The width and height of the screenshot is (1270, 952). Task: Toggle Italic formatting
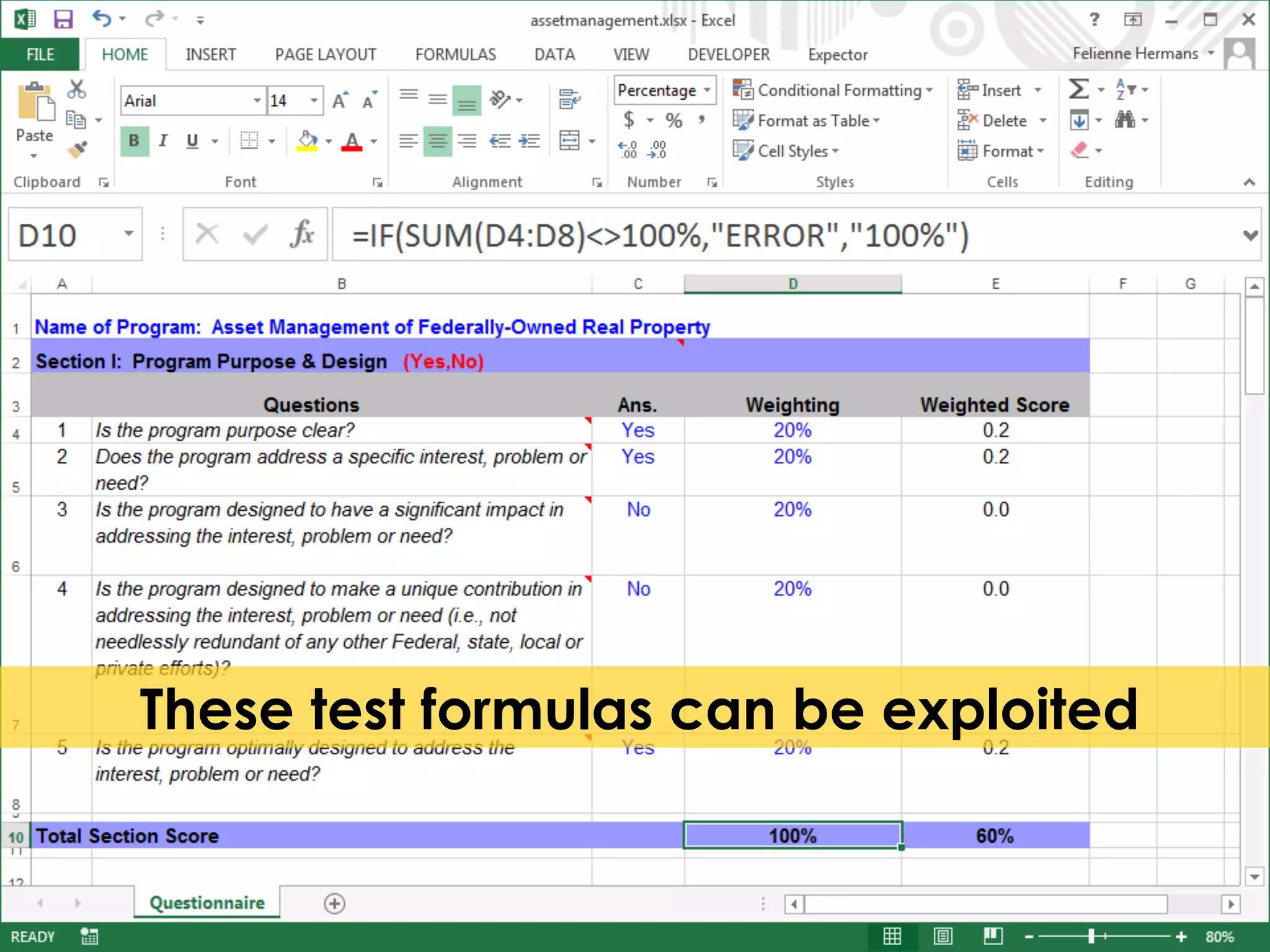pyautogui.click(x=163, y=141)
